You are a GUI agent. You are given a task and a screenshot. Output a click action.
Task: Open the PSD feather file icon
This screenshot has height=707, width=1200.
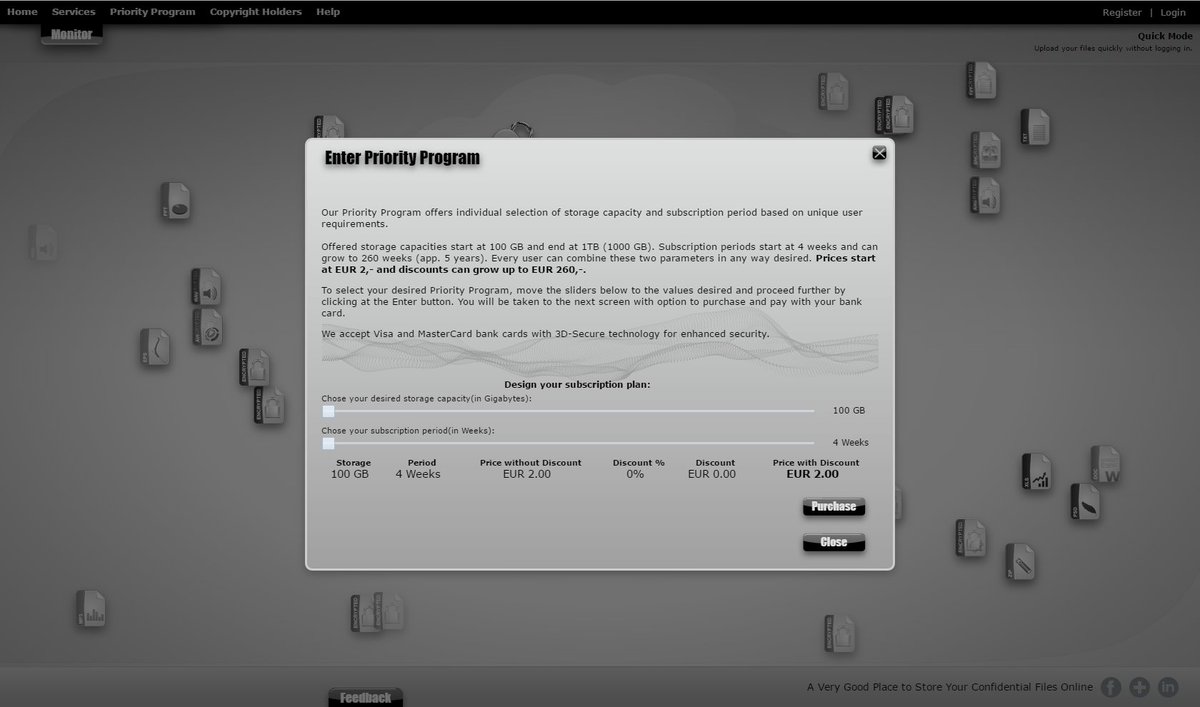[x=1085, y=502]
